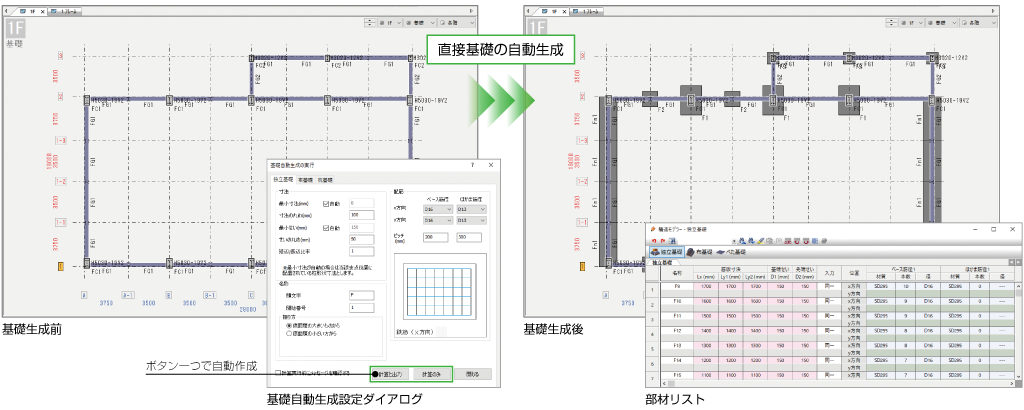This screenshot has height=410, width=1024.
Task: Toggle 自動 checkbox for minimum depth
Action: (326, 228)
